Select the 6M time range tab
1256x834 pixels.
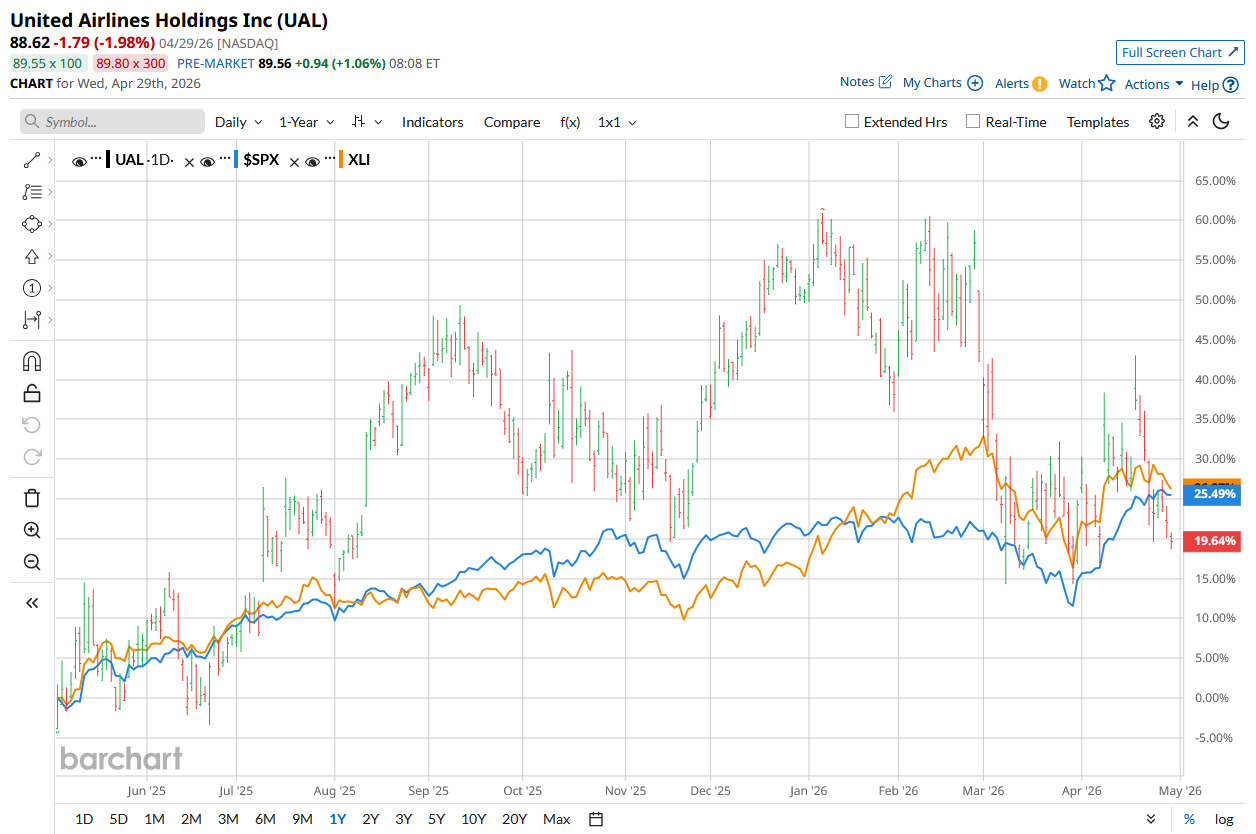click(x=265, y=819)
